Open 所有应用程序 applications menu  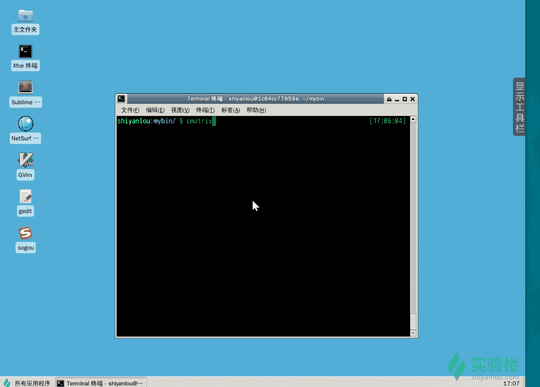point(27,383)
